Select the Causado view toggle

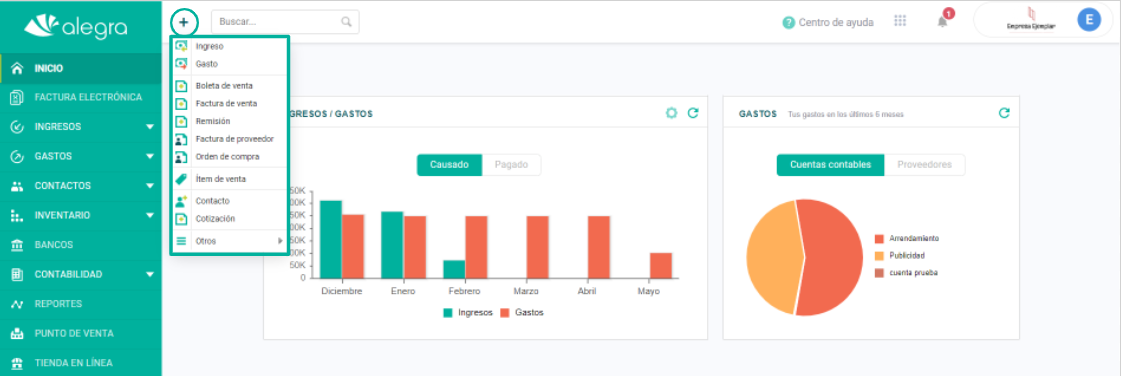click(x=450, y=164)
